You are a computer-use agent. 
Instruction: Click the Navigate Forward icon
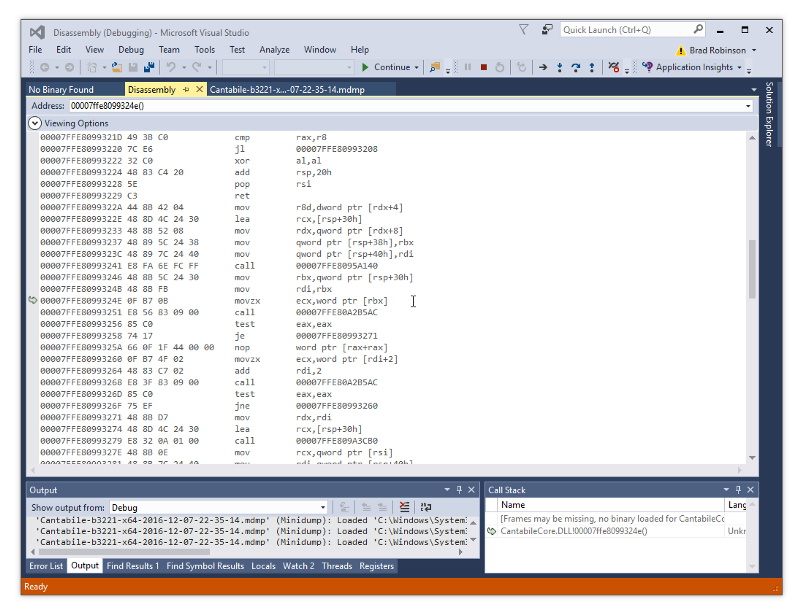pyautogui.click(x=69, y=67)
